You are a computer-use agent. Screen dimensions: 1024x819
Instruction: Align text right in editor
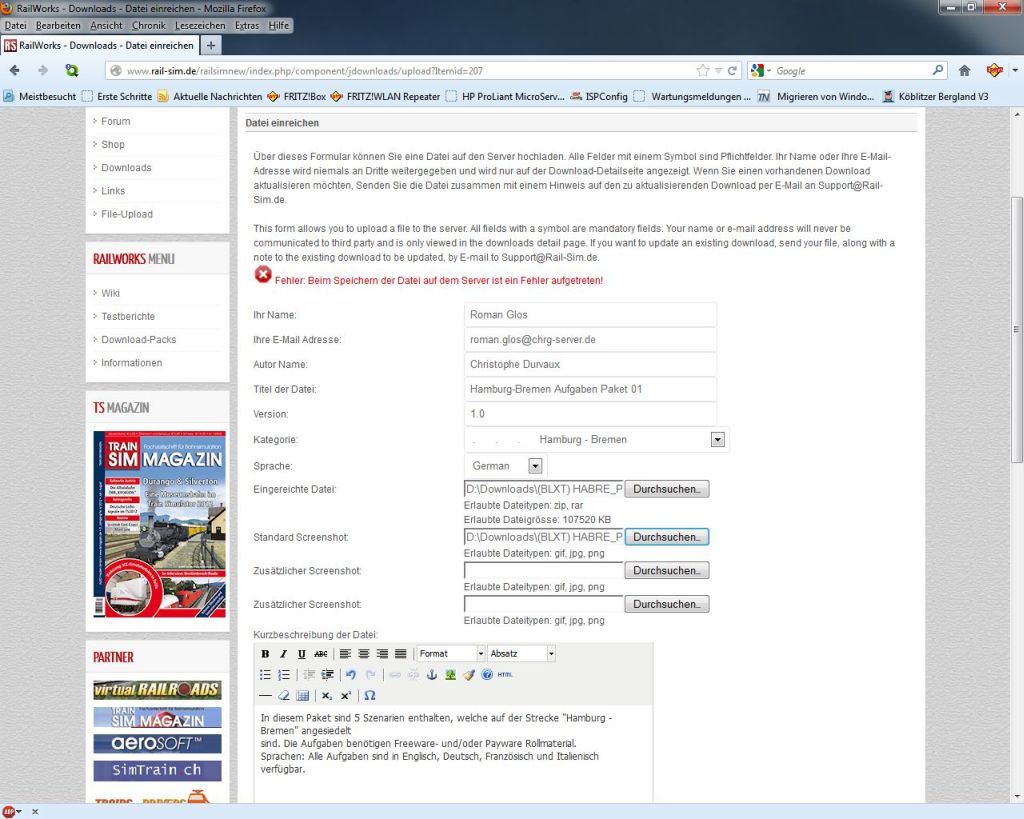tap(382, 654)
